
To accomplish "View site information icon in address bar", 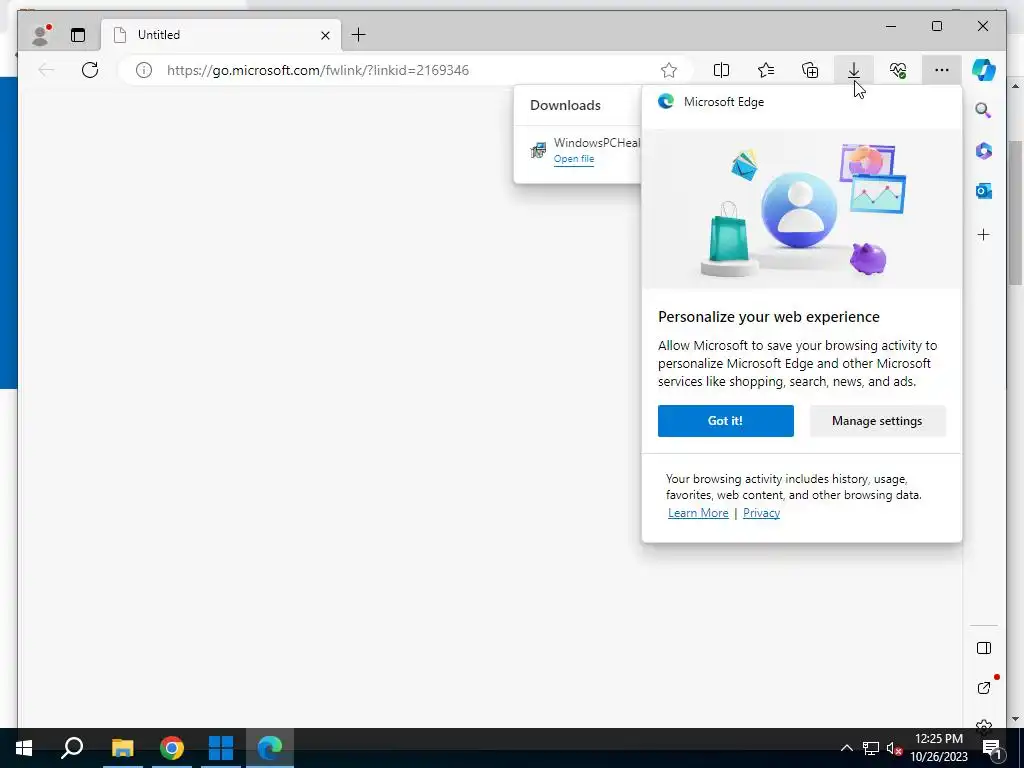I will pyautogui.click(x=144, y=70).
